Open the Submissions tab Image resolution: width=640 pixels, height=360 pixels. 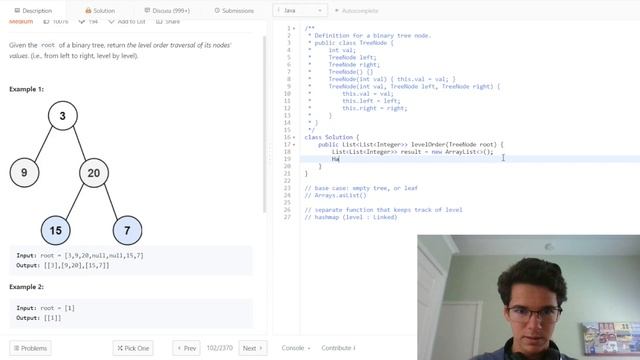click(x=234, y=11)
